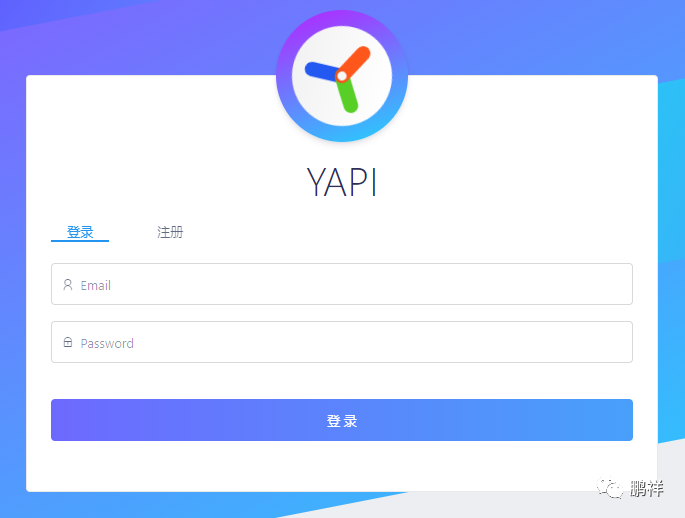Click the Password placeholder text
685x518 pixels.
pyautogui.click(x=107, y=343)
